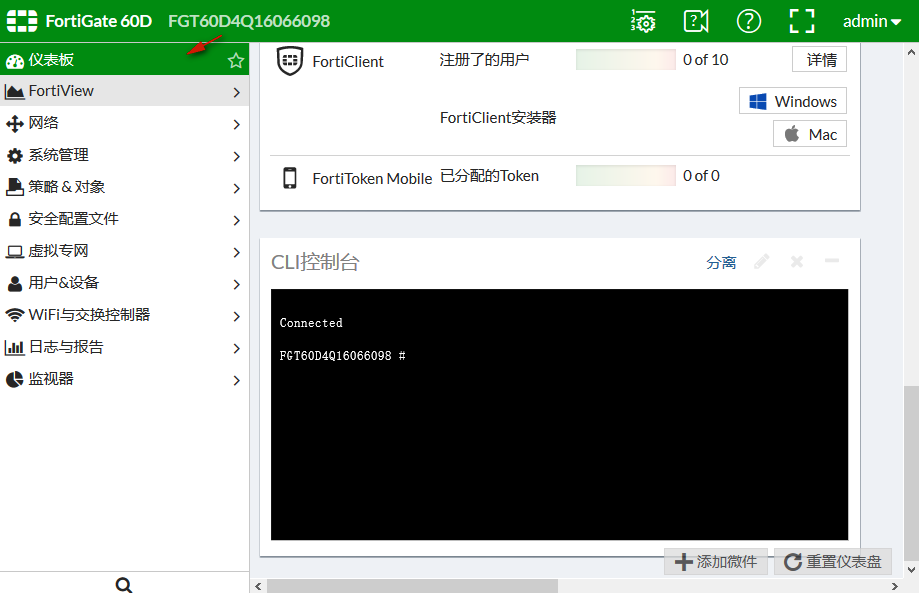The width and height of the screenshot is (919, 593).
Task: Open the help question mark icon
Action: click(748, 21)
